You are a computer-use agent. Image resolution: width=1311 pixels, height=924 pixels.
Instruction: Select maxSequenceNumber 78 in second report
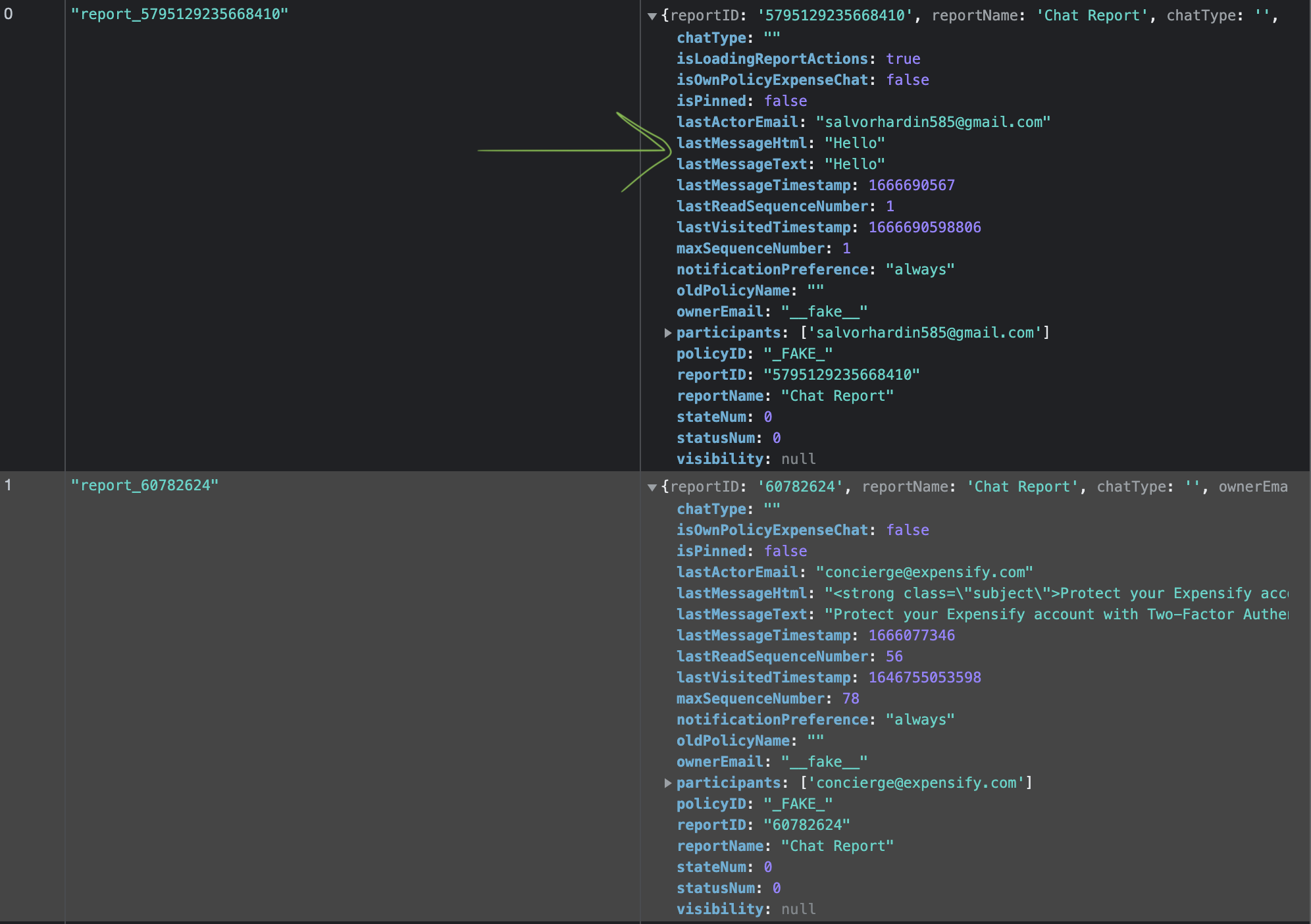850,698
